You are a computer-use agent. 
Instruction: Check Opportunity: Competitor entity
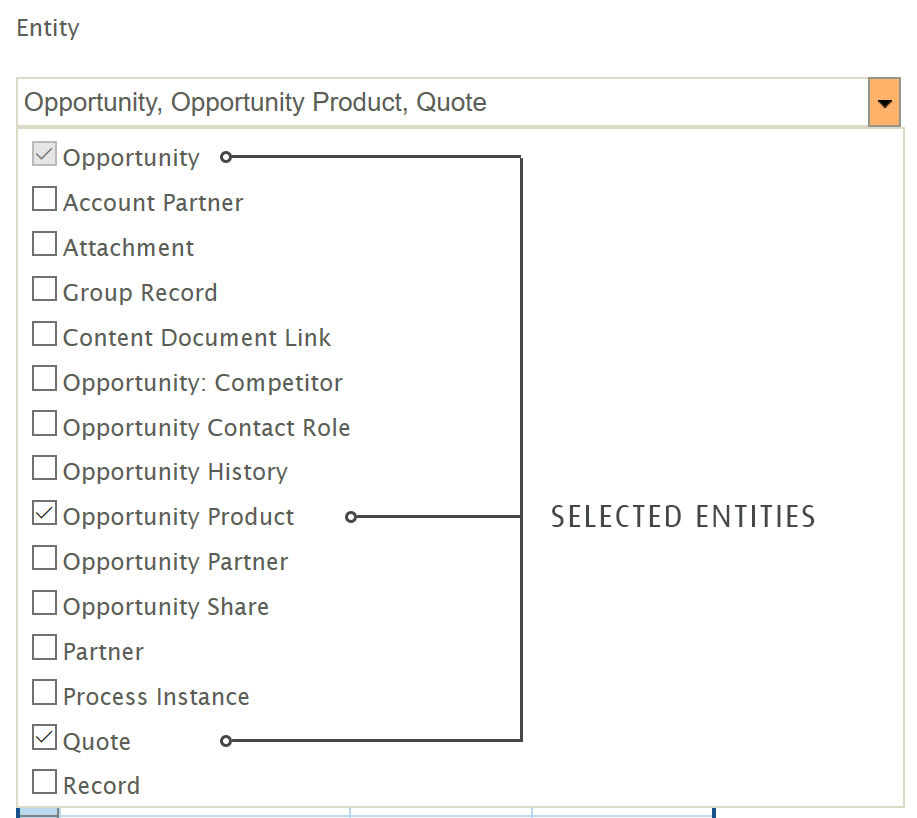coord(44,380)
